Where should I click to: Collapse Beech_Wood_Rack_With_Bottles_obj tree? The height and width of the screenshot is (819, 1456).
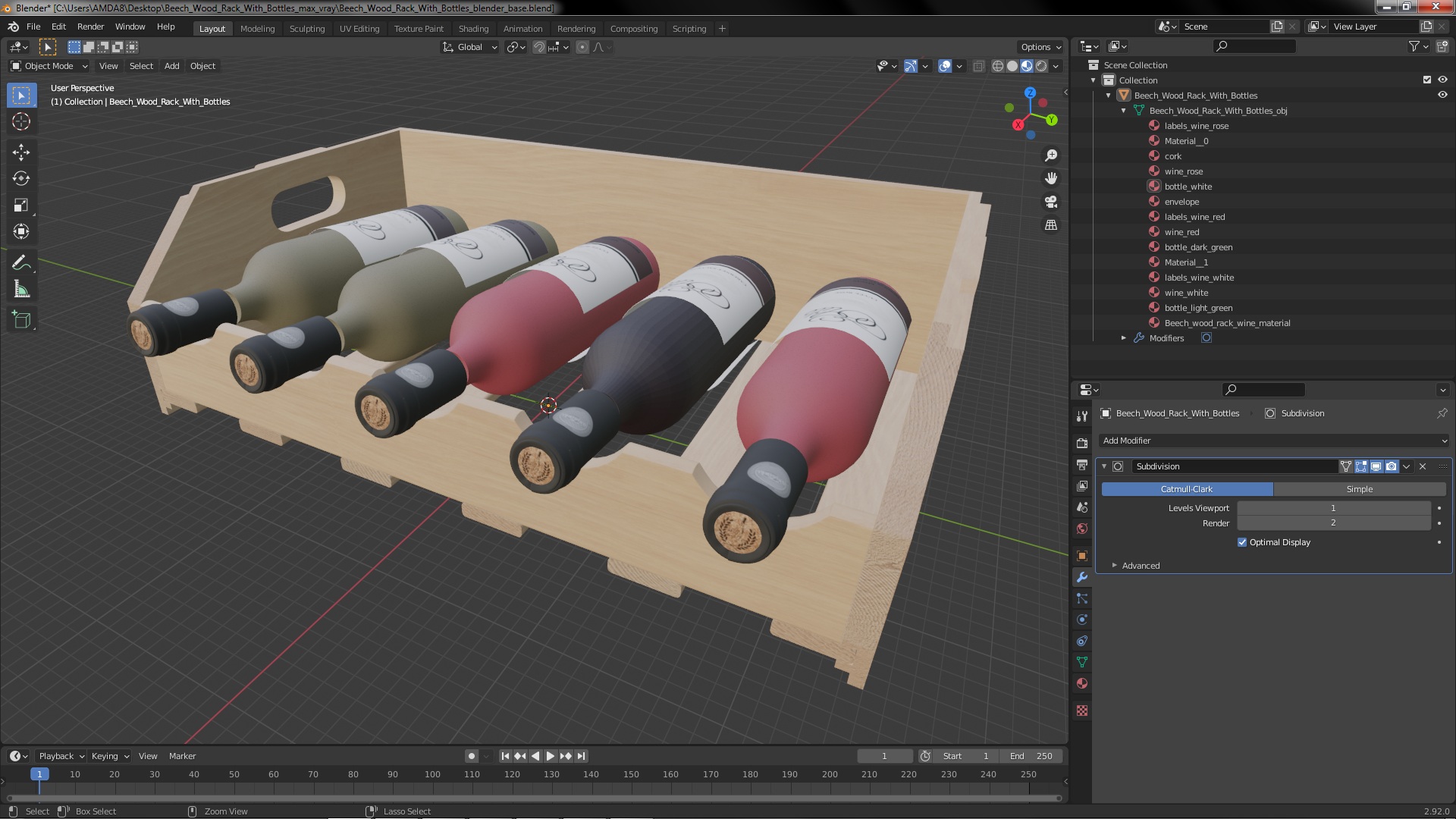[1124, 111]
